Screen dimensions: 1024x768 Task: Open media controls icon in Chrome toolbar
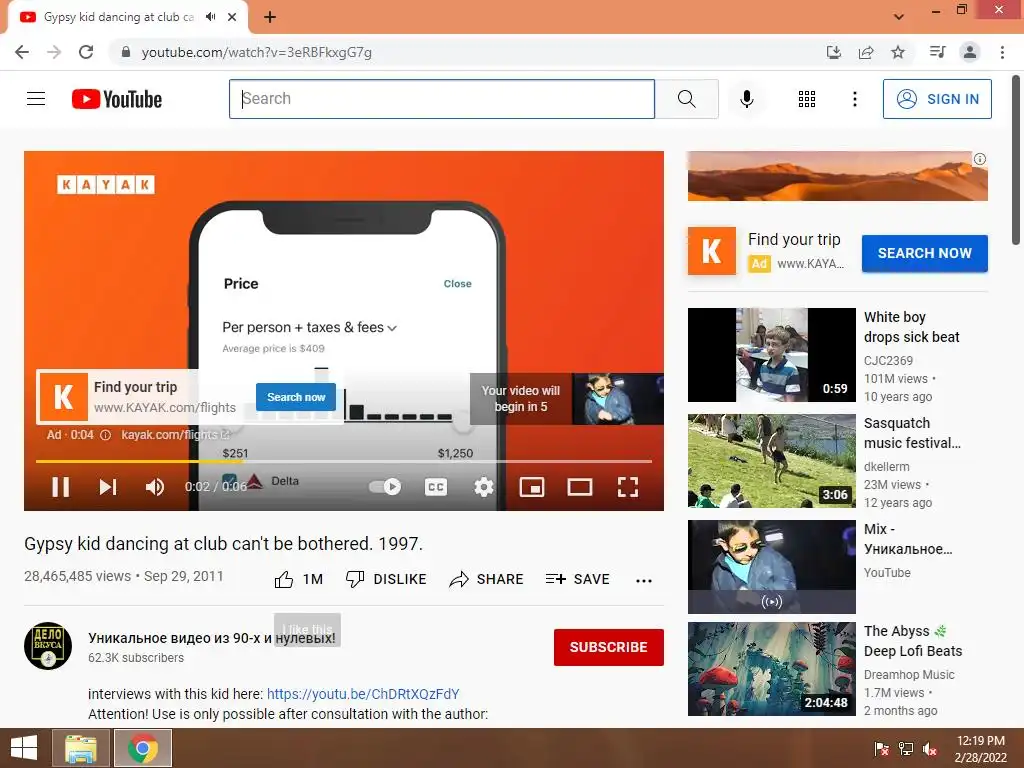(937, 52)
